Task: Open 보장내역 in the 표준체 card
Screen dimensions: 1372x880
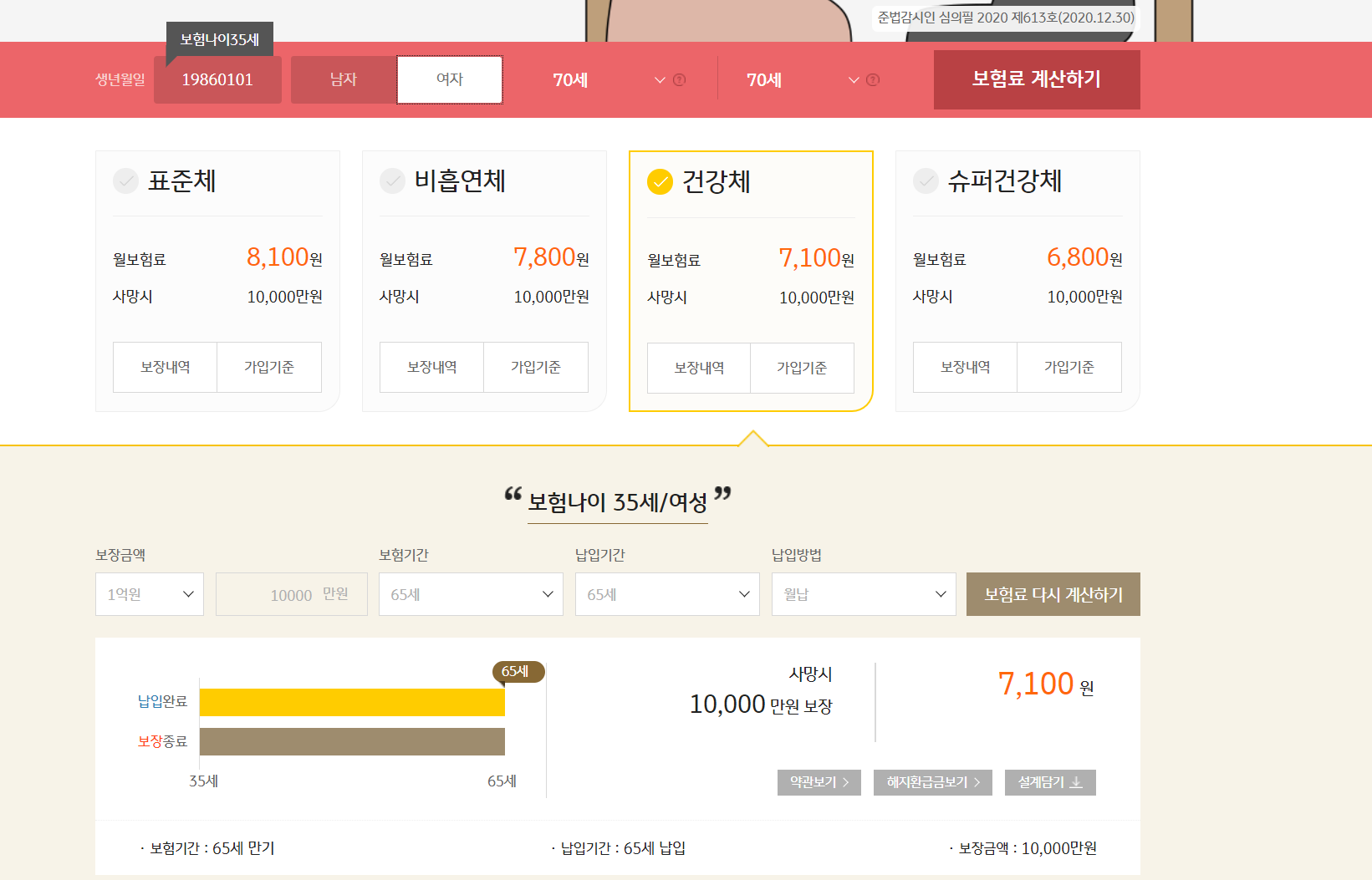Action: pos(166,367)
